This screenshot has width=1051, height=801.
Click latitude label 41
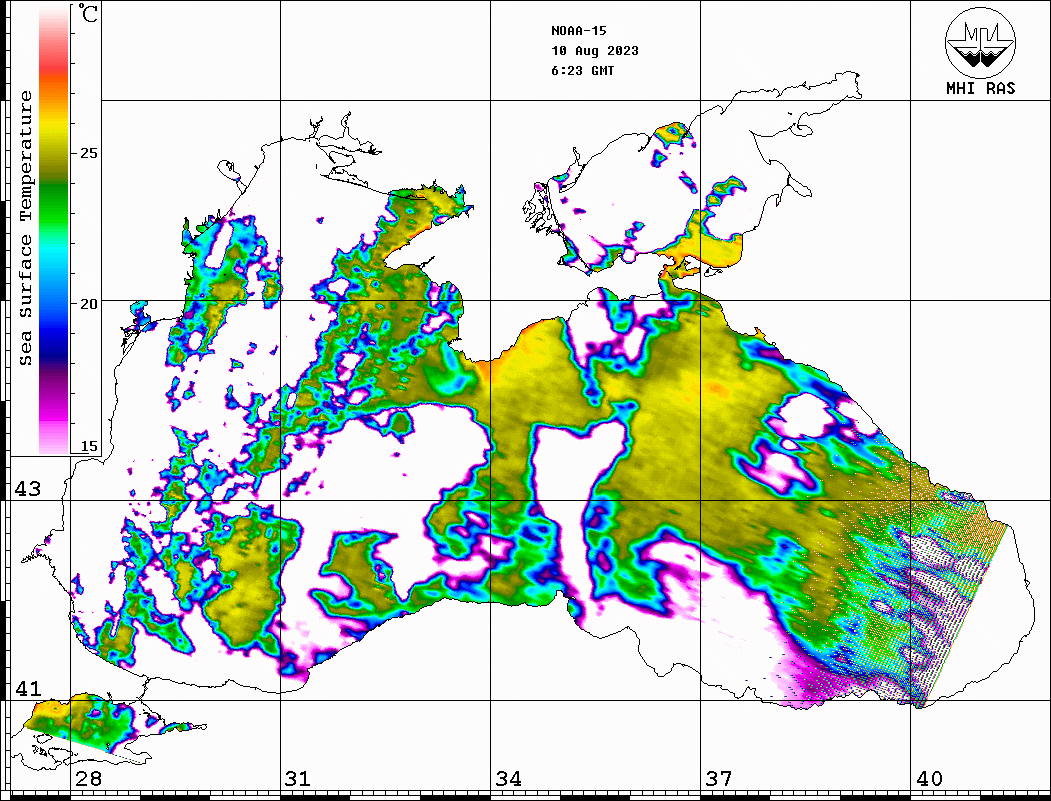(x=28, y=689)
